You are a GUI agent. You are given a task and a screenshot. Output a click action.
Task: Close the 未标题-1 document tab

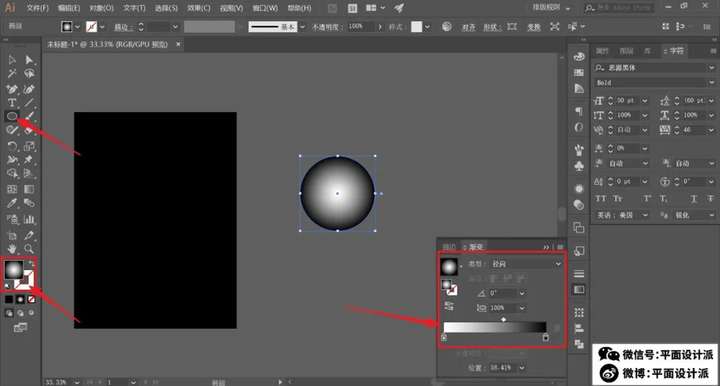tap(178, 44)
